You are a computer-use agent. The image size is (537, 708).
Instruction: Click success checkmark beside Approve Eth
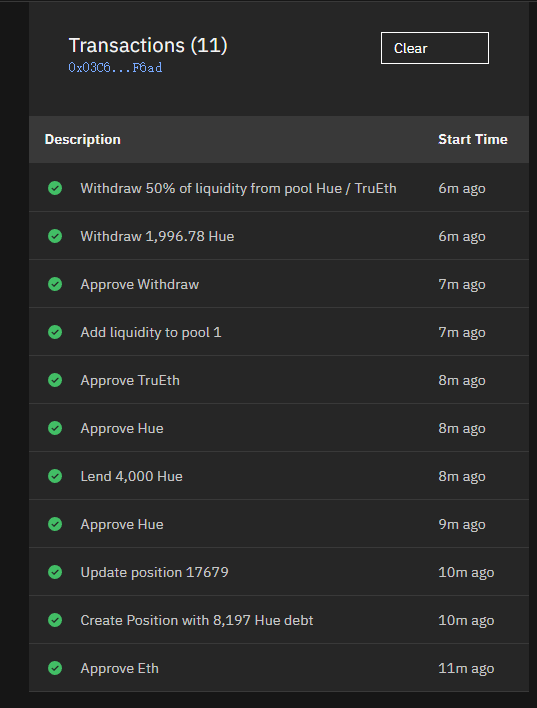pos(55,668)
